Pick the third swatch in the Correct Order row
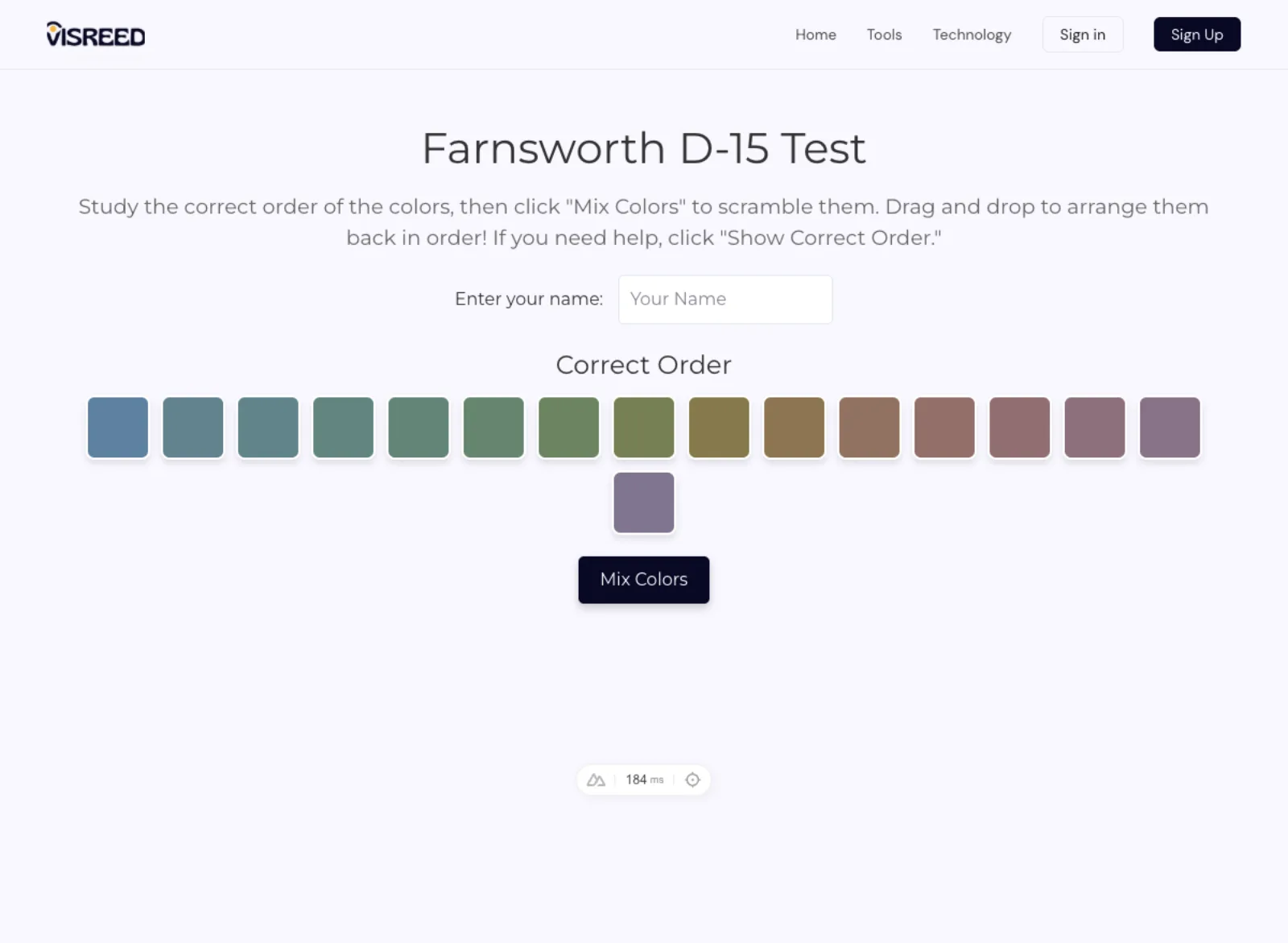 (268, 428)
